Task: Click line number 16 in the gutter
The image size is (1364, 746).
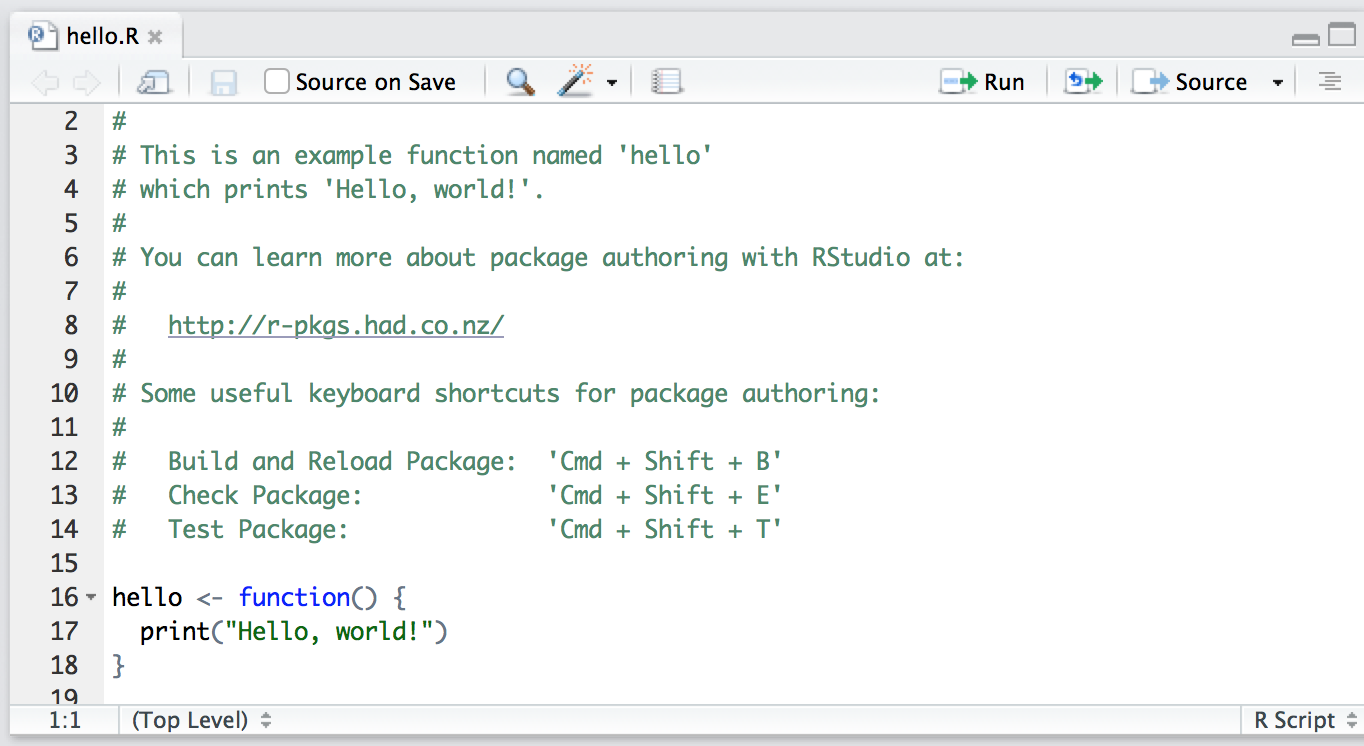Action: 64,597
